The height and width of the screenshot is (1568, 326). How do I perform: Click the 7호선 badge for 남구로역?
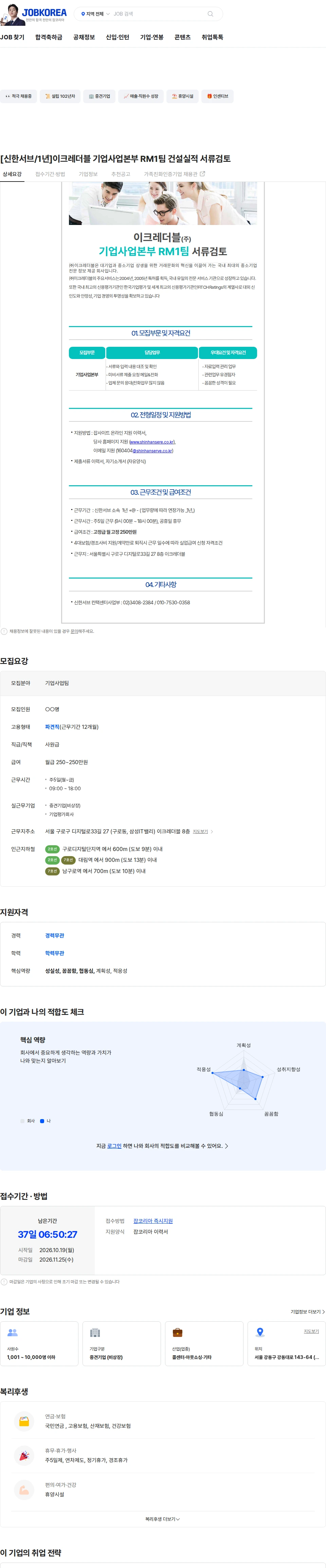coord(52,871)
